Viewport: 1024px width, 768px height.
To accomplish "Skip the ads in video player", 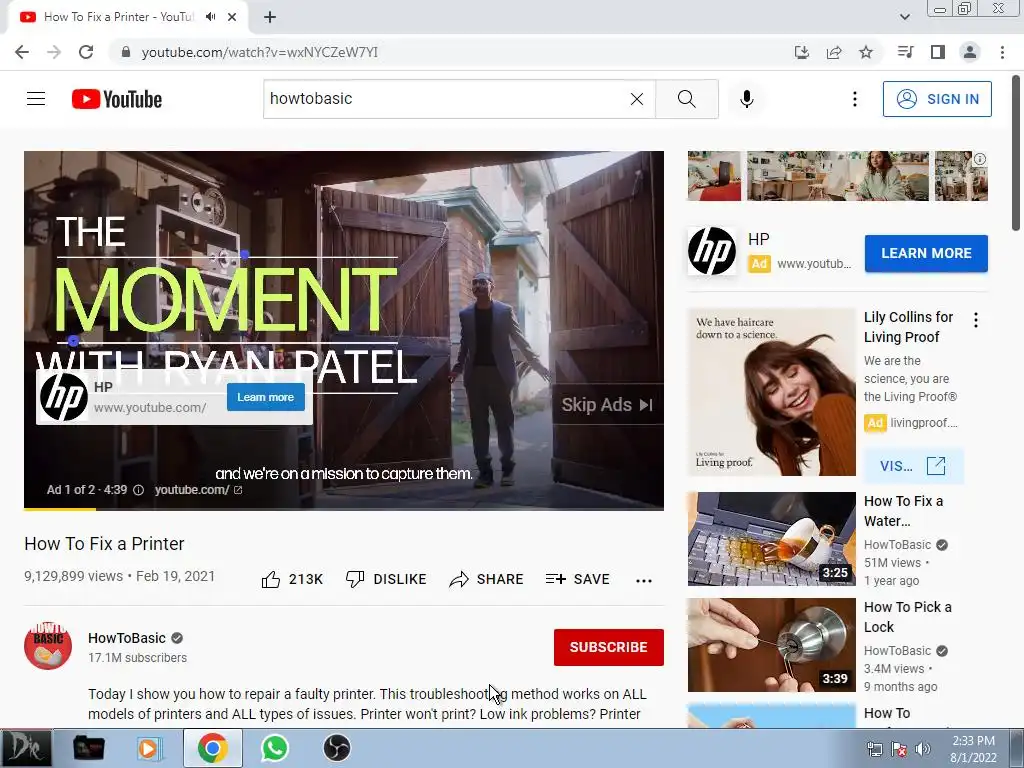I will click(x=607, y=405).
